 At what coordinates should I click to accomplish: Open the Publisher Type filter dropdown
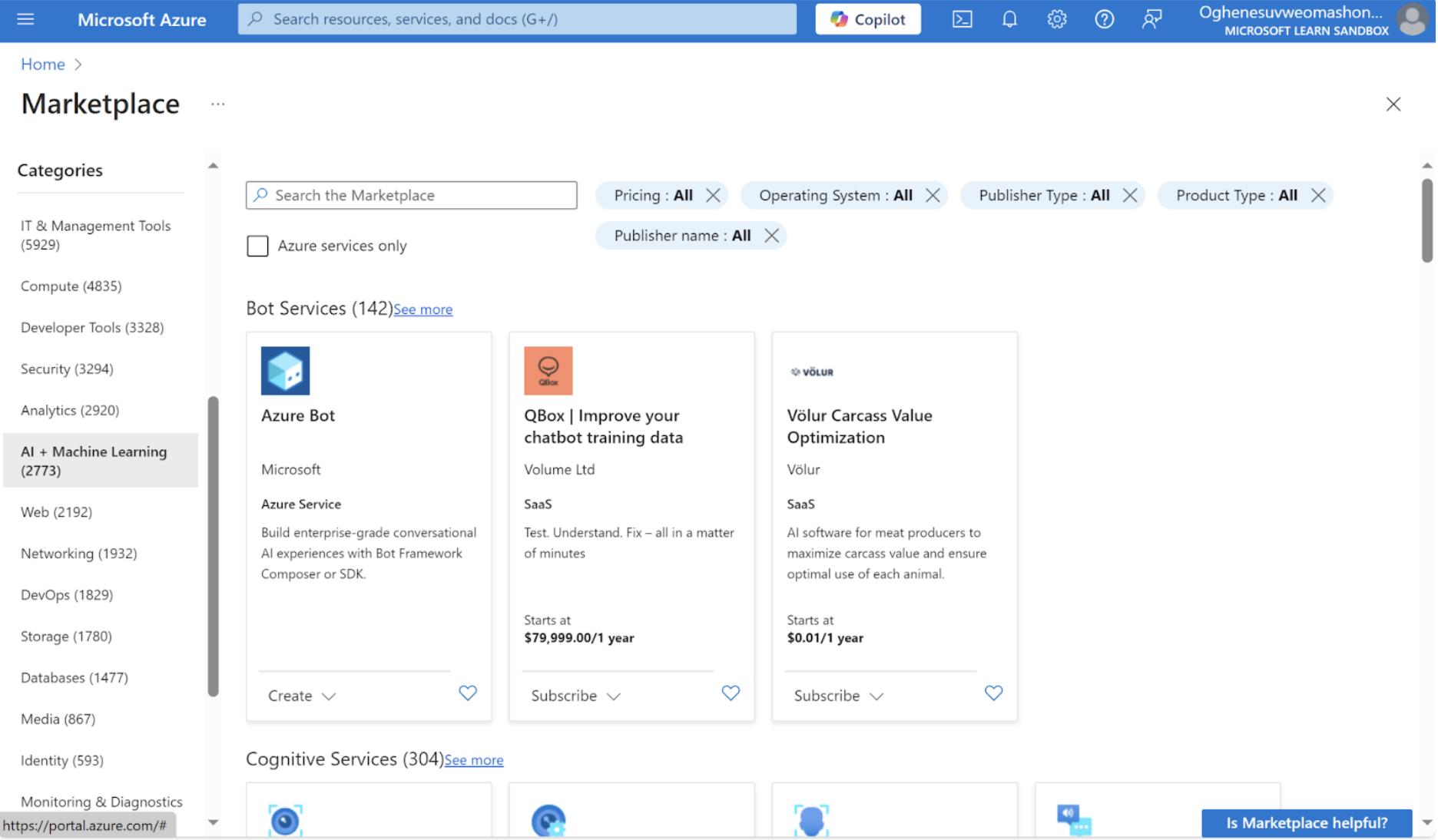[x=1045, y=195]
